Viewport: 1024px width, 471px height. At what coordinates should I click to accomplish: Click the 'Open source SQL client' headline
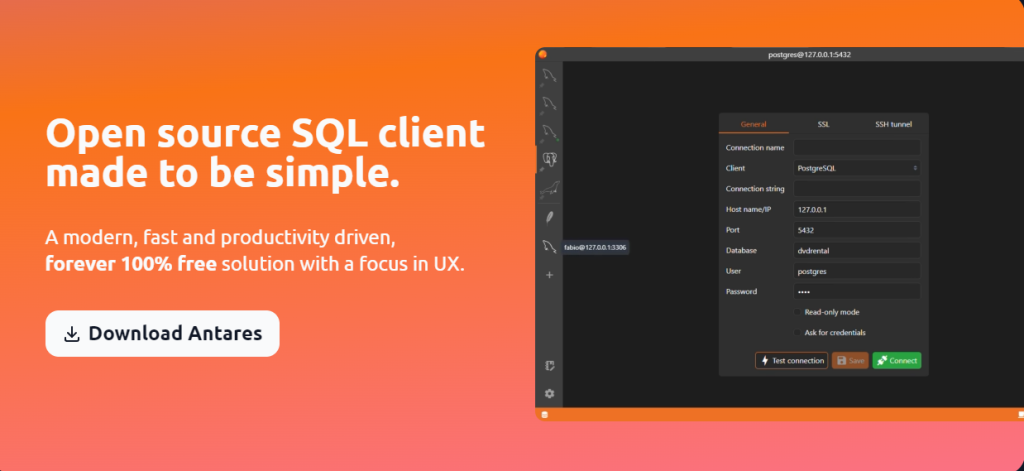(x=265, y=134)
